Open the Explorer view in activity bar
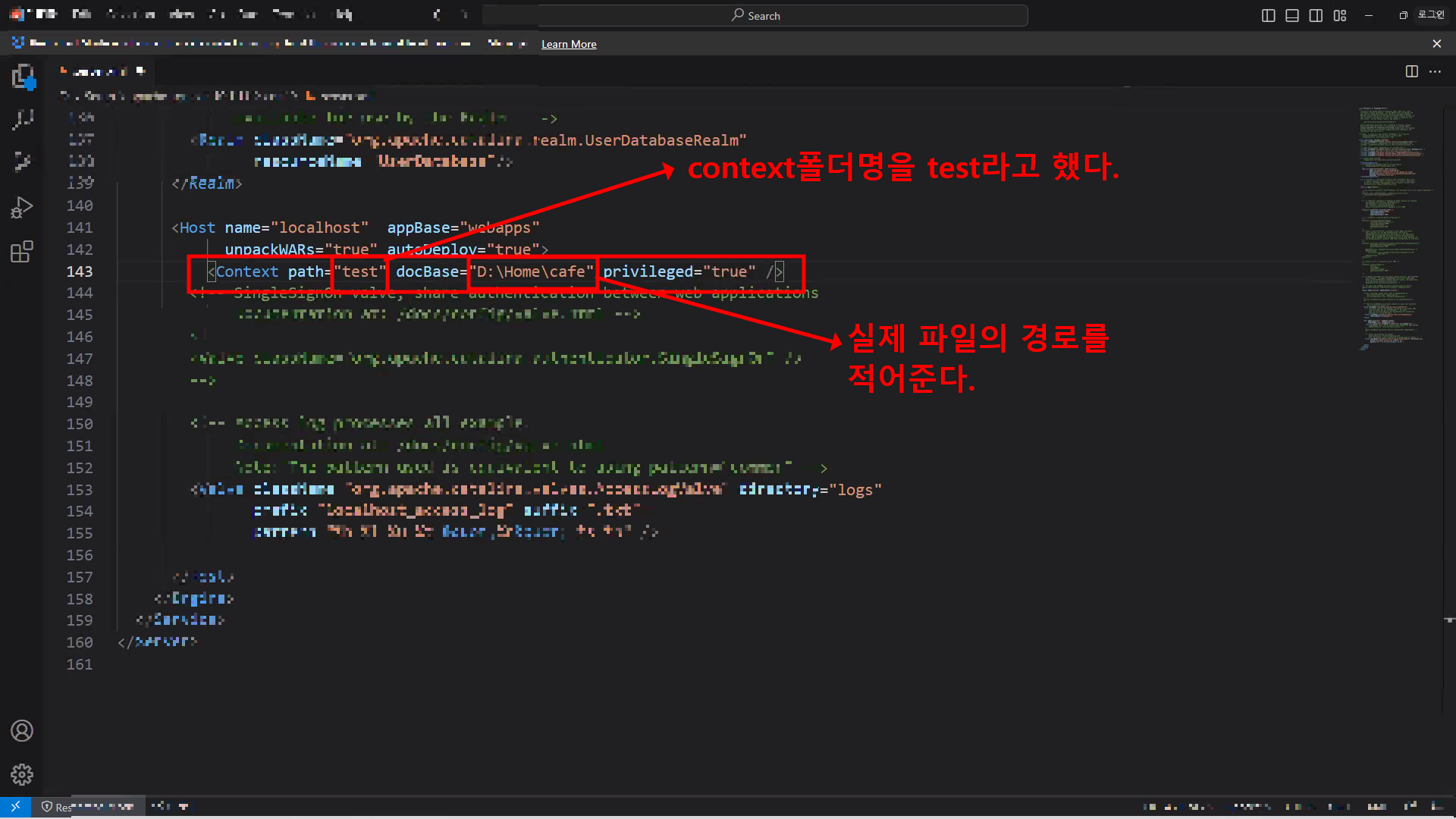This screenshot has width=1456, height=819. click(22, 77)
